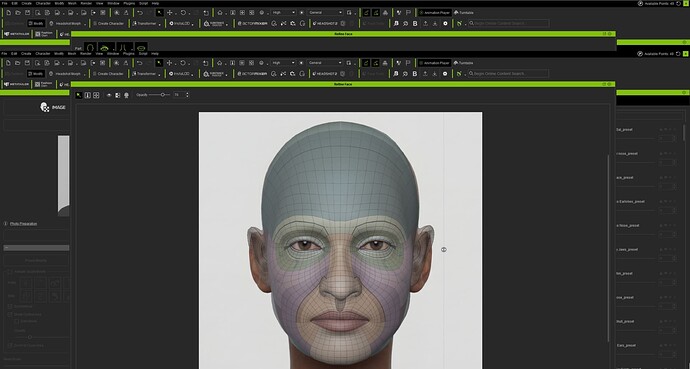The width and height of the screenshot is (690, 369).
Task: Select eye Part icon in back window
Action: (x=104, y=47)
